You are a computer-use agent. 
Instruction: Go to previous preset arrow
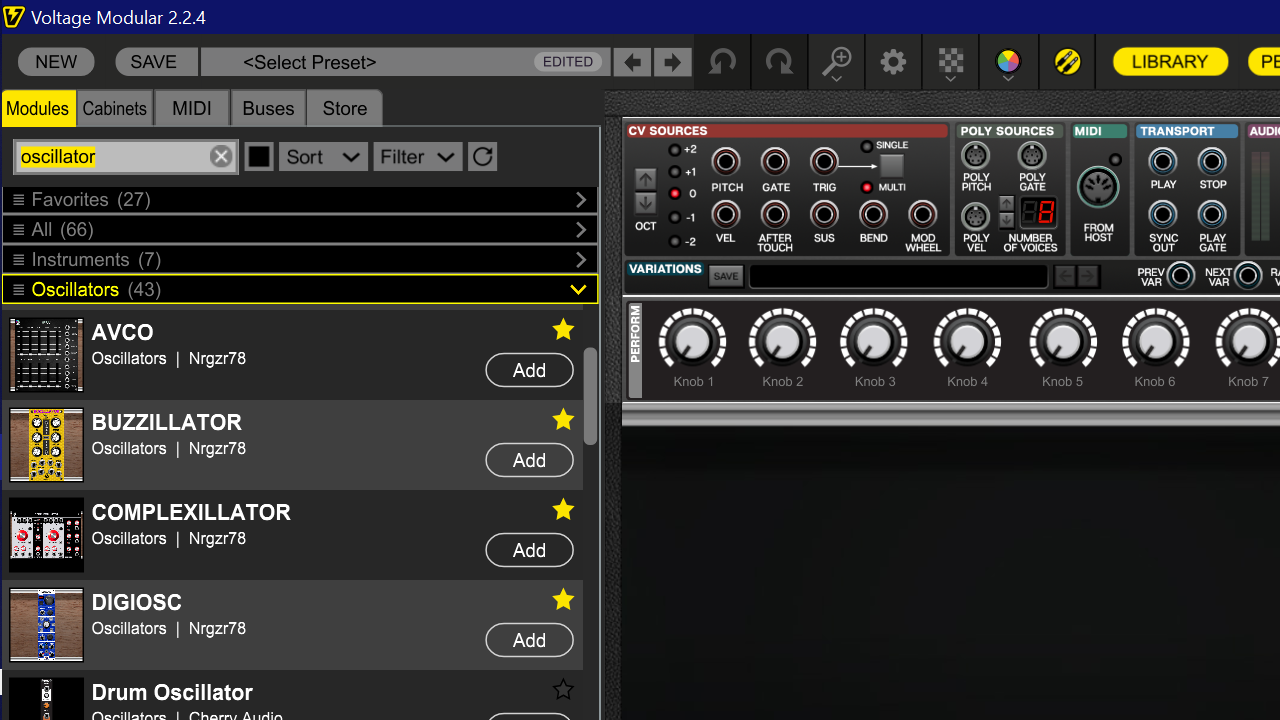click(632, 62)
